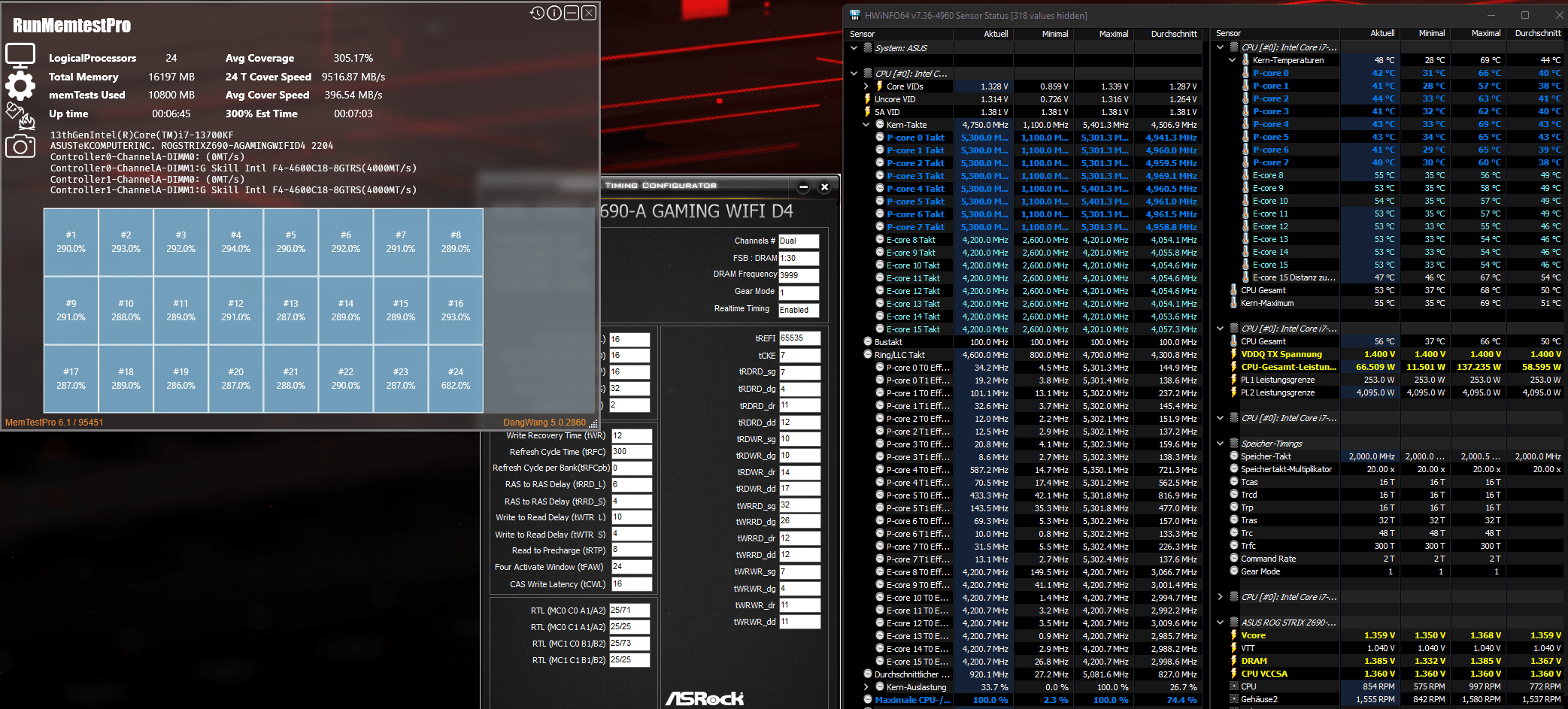This screenshot has width=1568, height=709.
Task: Click the Refresh Cycle Time (tRFC) field
Action: [631, 452]
